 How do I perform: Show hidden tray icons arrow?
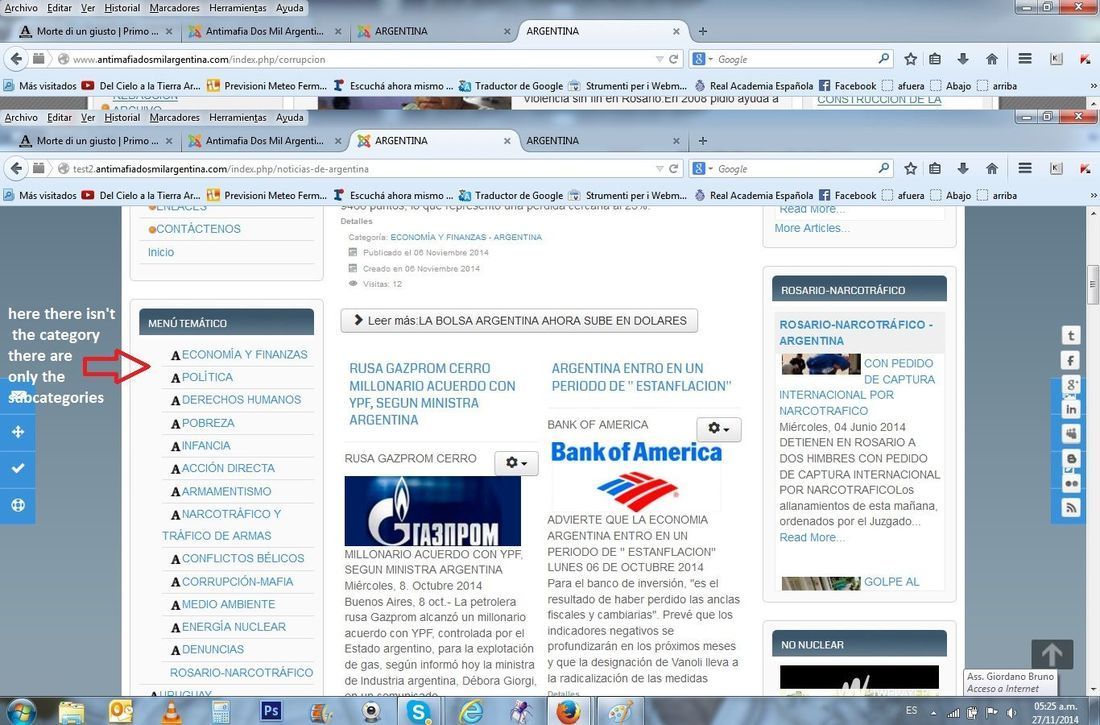934,712
